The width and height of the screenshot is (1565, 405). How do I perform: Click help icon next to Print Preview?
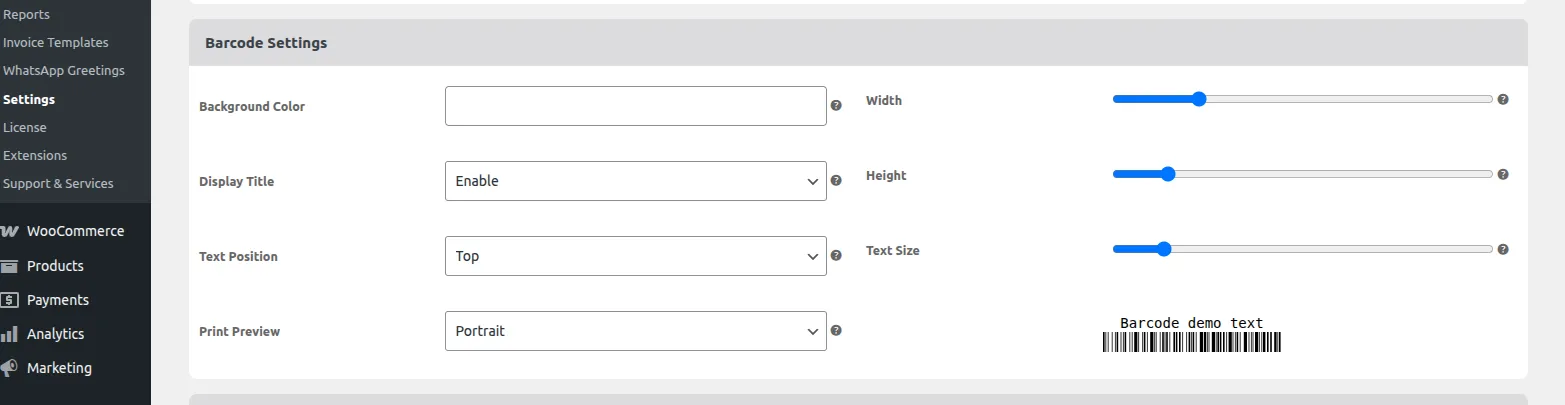coord(836,330)
